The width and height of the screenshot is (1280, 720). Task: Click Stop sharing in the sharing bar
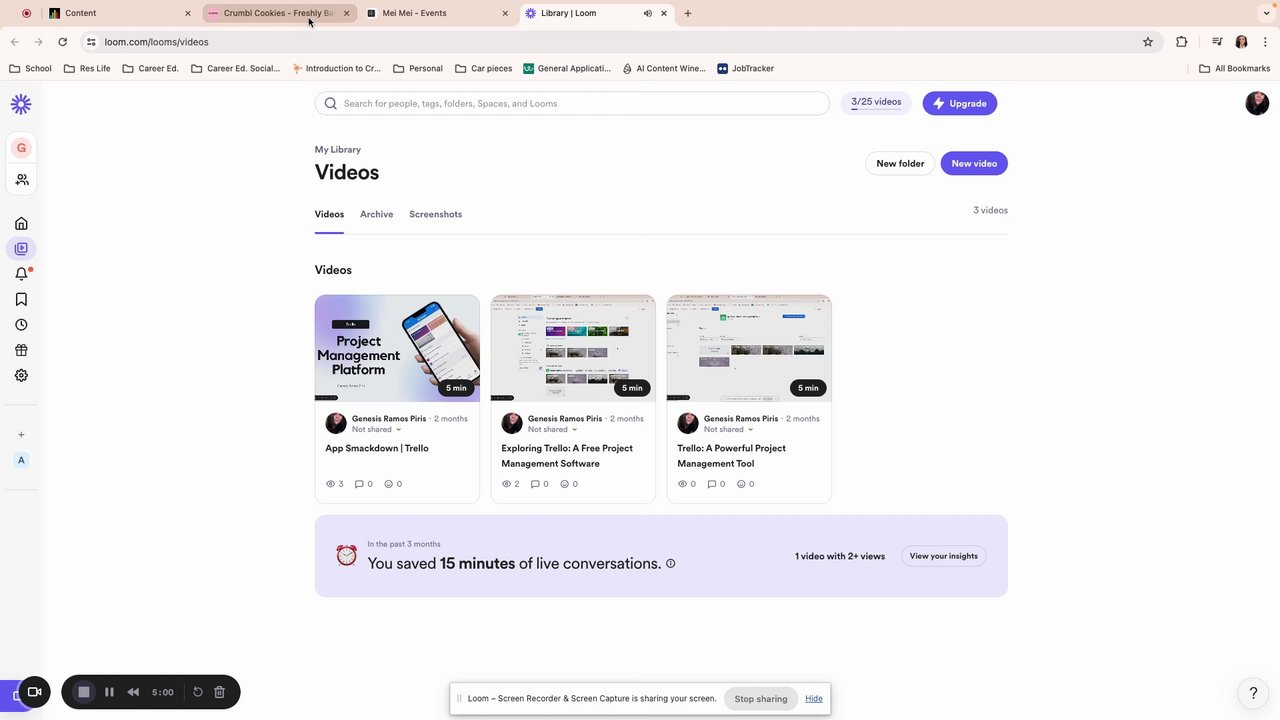point(761,699)
